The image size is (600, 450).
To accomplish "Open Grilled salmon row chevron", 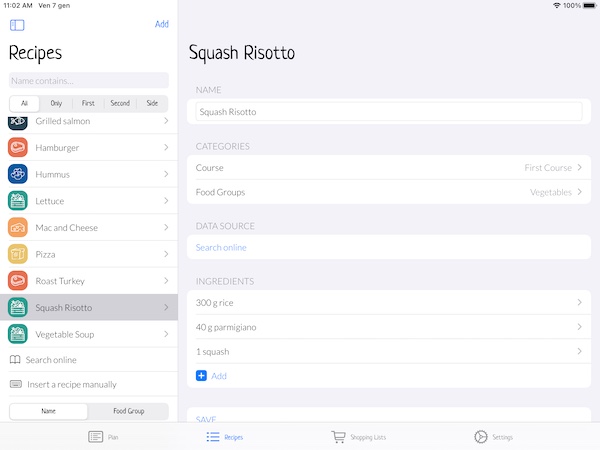I will [166, 121].
